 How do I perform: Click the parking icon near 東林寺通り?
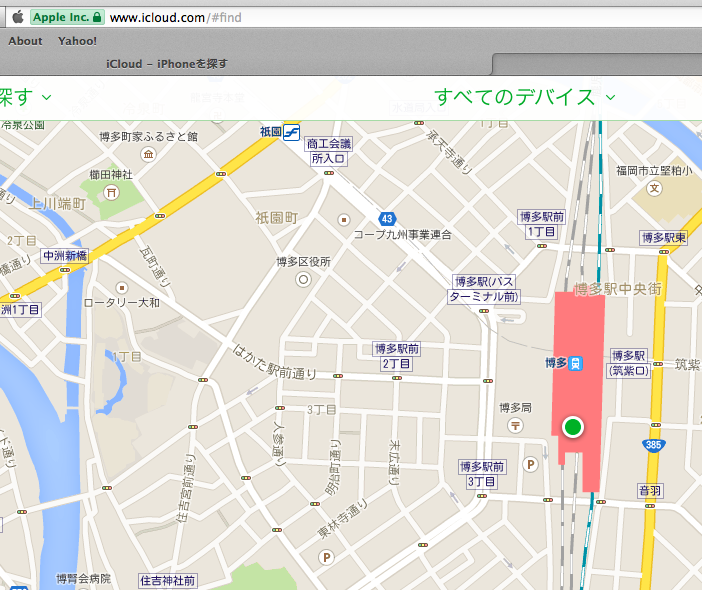(x=326, y=558)
